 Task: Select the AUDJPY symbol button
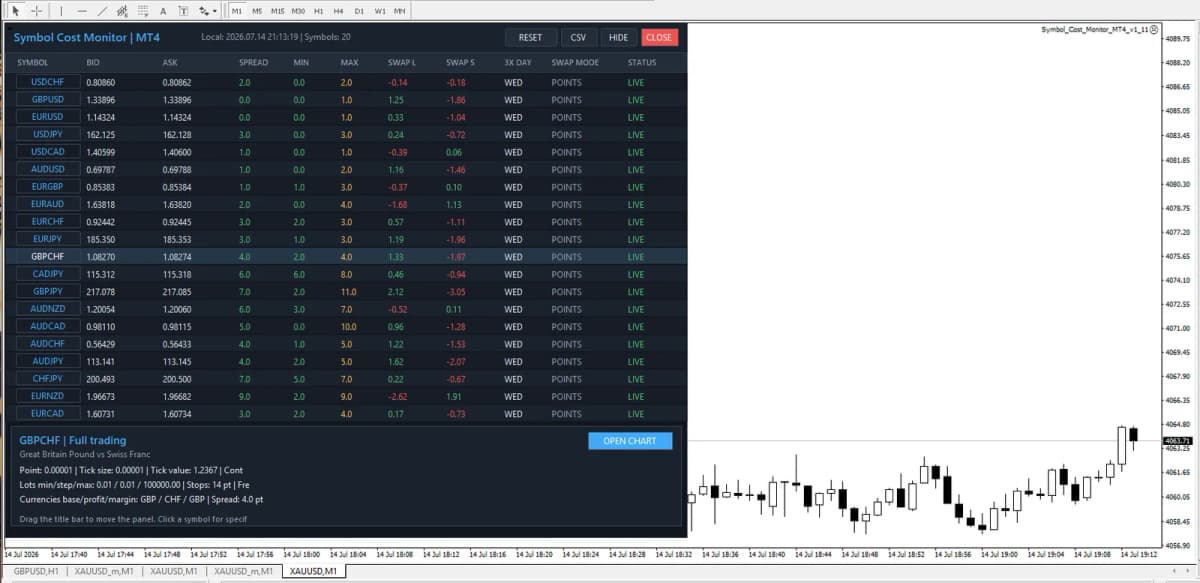tap(47, 361)
